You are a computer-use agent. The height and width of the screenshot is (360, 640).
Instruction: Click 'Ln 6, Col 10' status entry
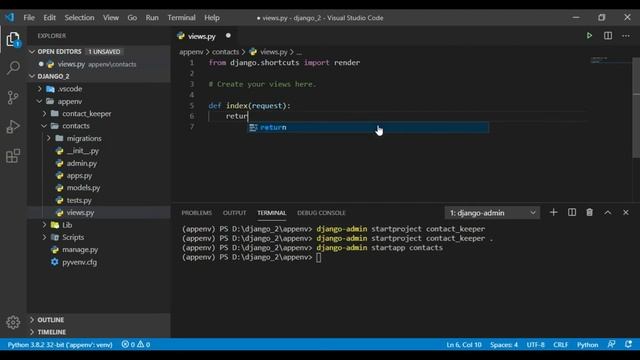(464, 344)
